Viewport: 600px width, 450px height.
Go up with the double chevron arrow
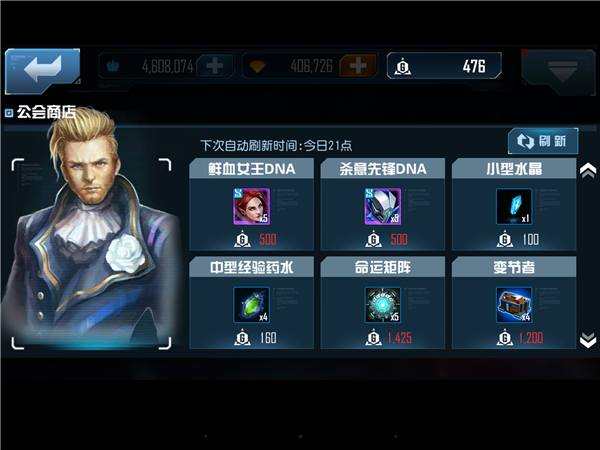pyautogui.click(x=588, y=170)
